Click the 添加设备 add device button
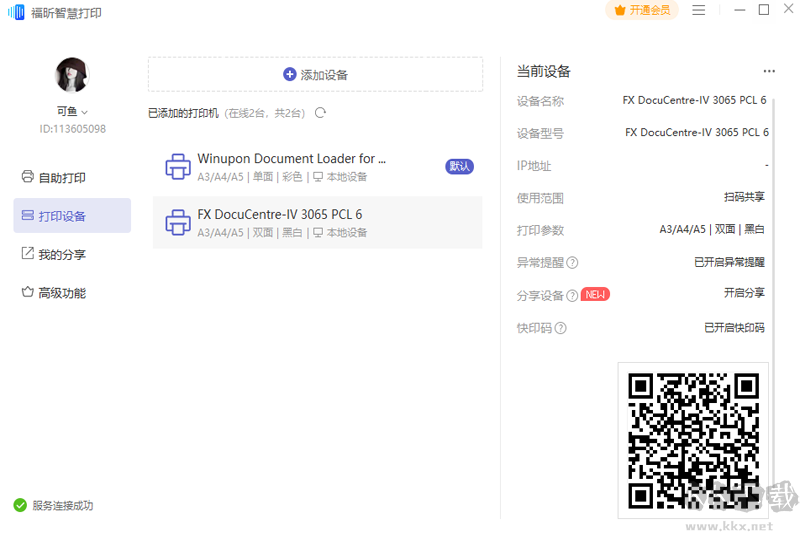Viewport: 800px width, 533px height. tap(315, 74)
